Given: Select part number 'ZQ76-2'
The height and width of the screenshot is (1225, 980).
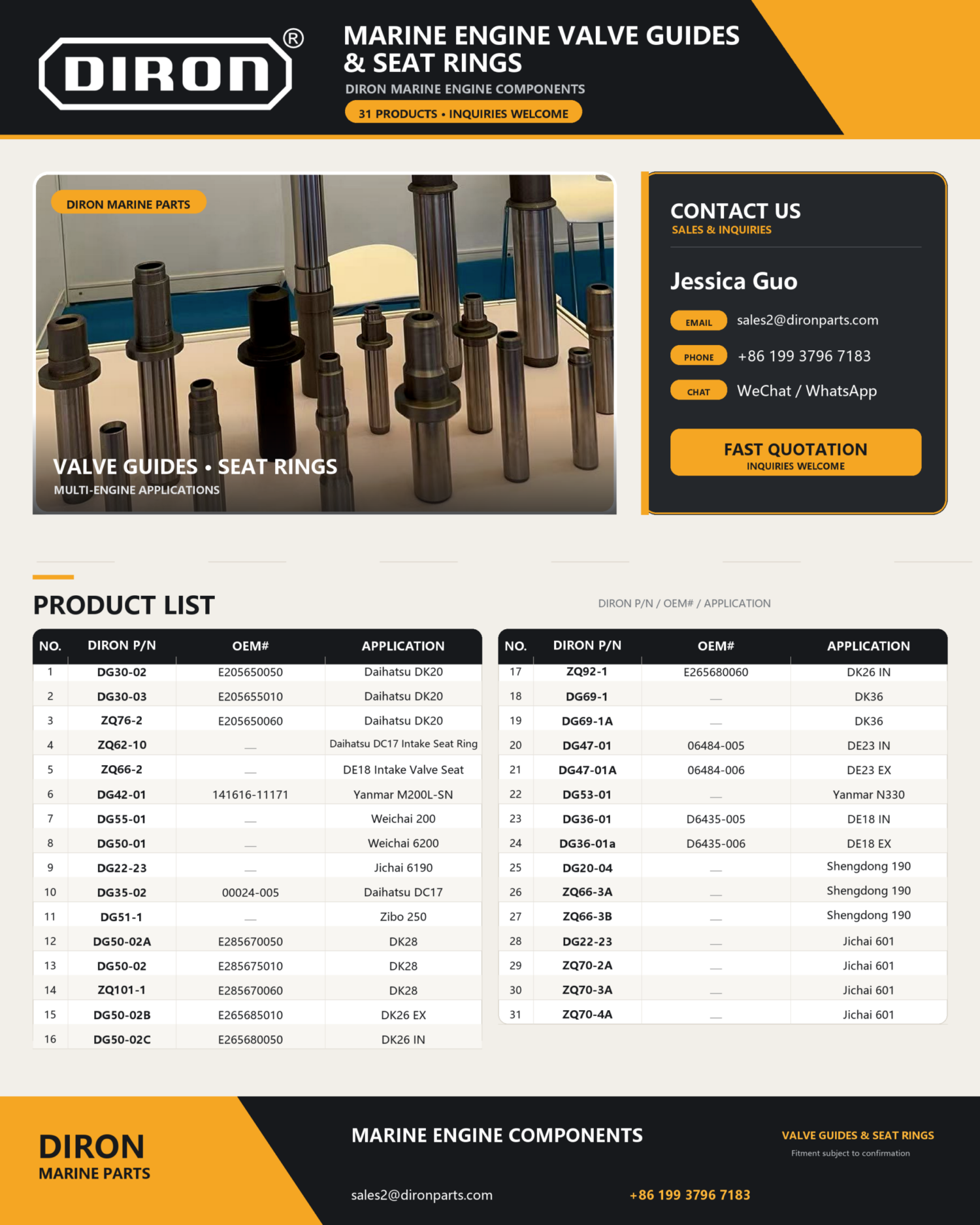Looking at the screenshot, I should point(122,721).
